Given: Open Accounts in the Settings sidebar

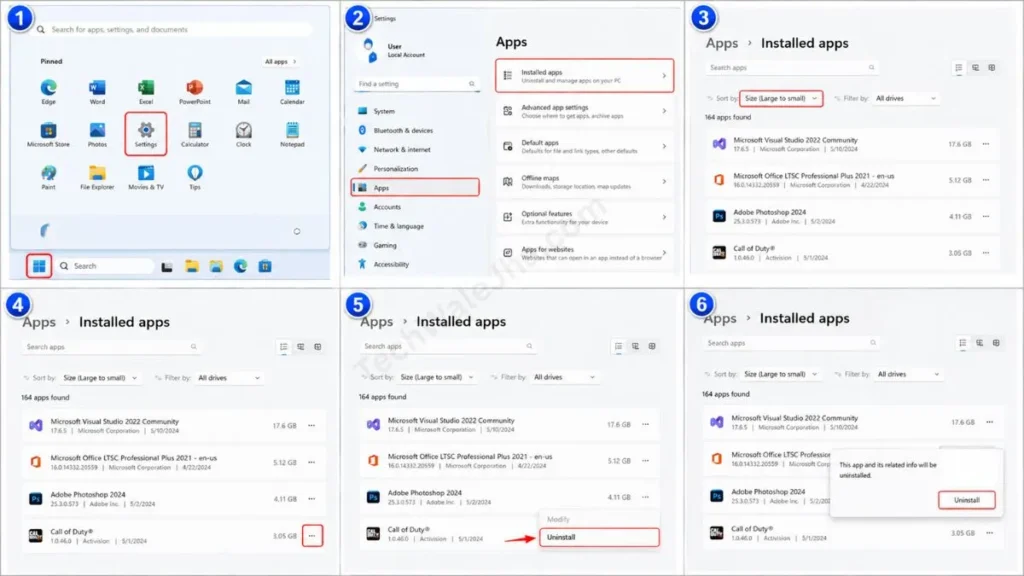Looking at the screenshot, I should [415, 207].
